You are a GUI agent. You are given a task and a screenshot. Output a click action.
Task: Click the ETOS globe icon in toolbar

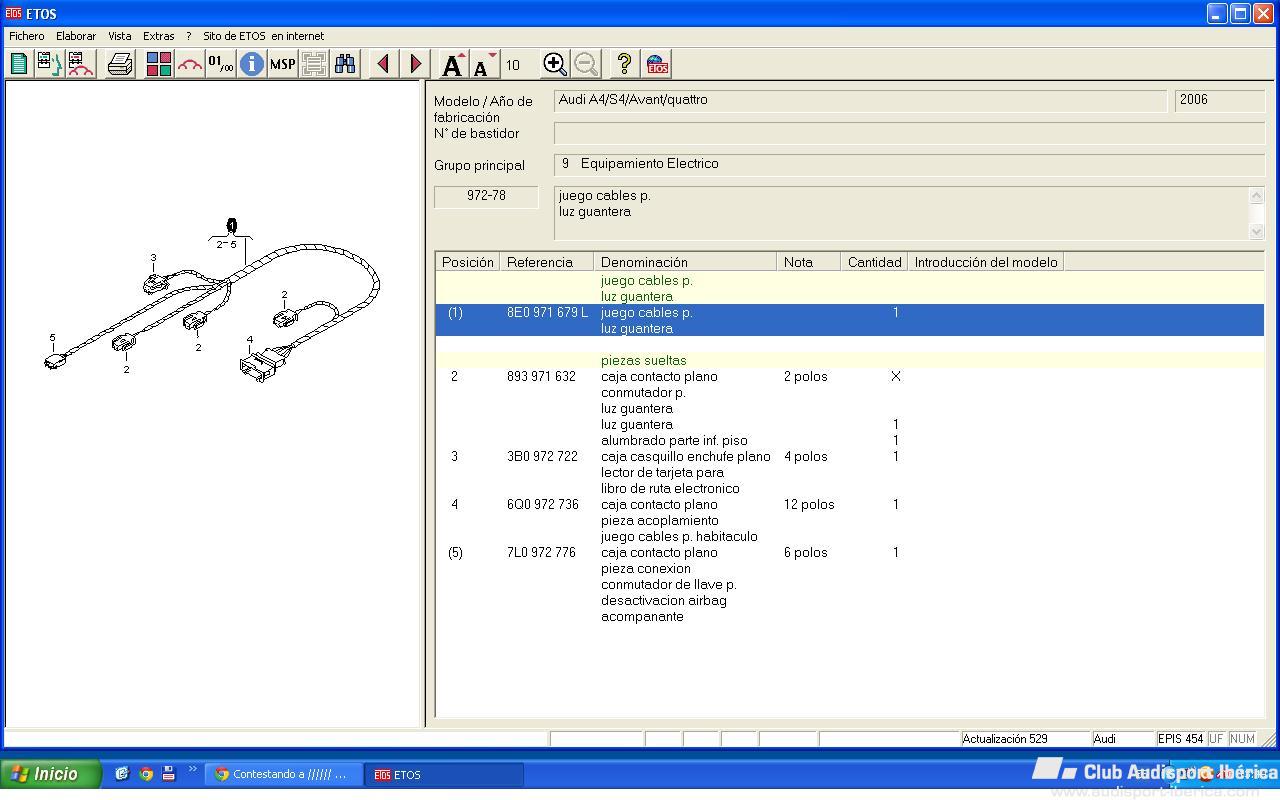(656, 64)
